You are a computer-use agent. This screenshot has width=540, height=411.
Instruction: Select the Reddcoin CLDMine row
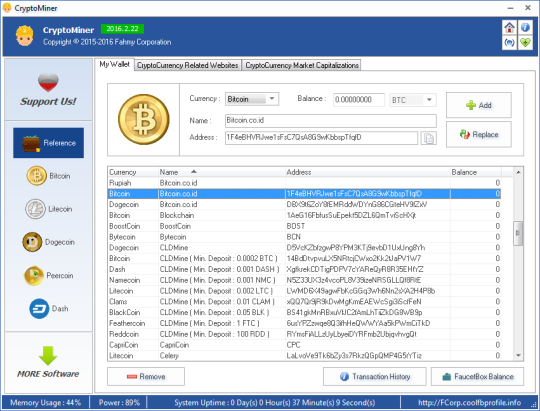click(x=304, y=334)
